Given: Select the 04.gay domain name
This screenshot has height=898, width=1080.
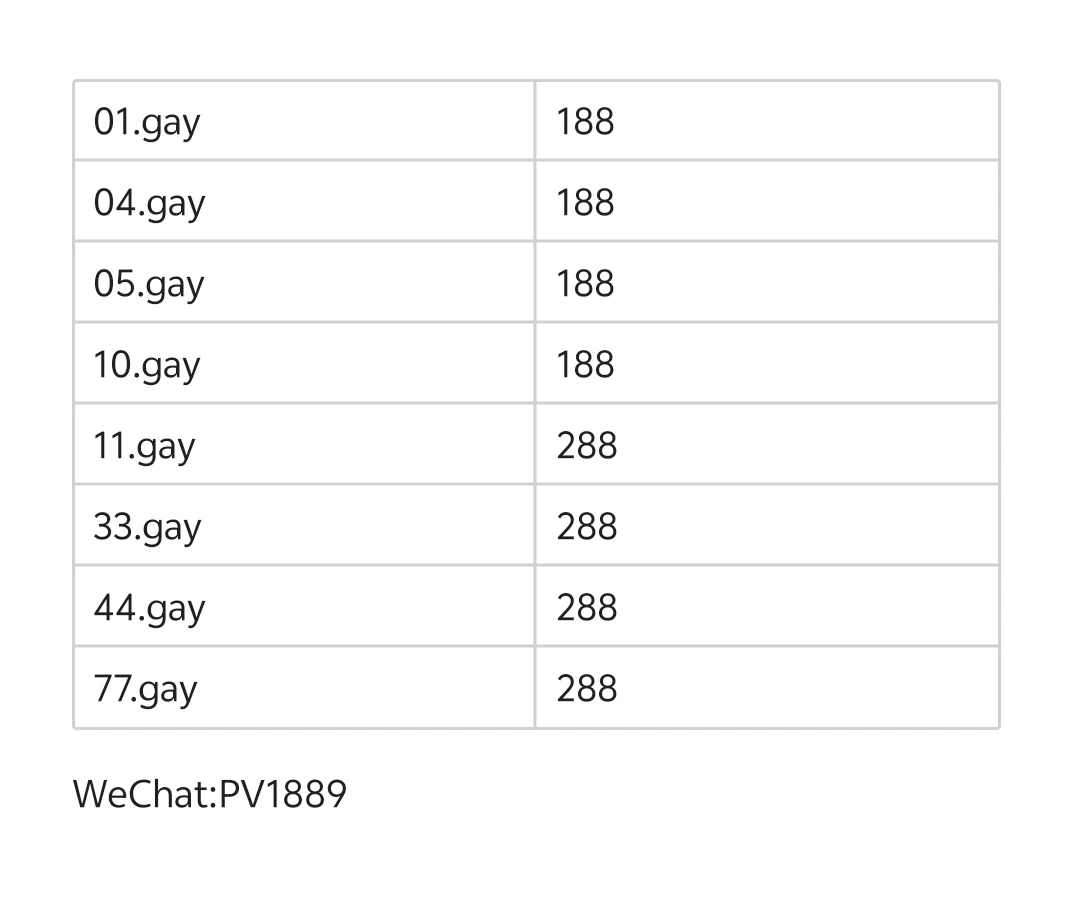Looking at the screenshot, I should pos(149,204).
